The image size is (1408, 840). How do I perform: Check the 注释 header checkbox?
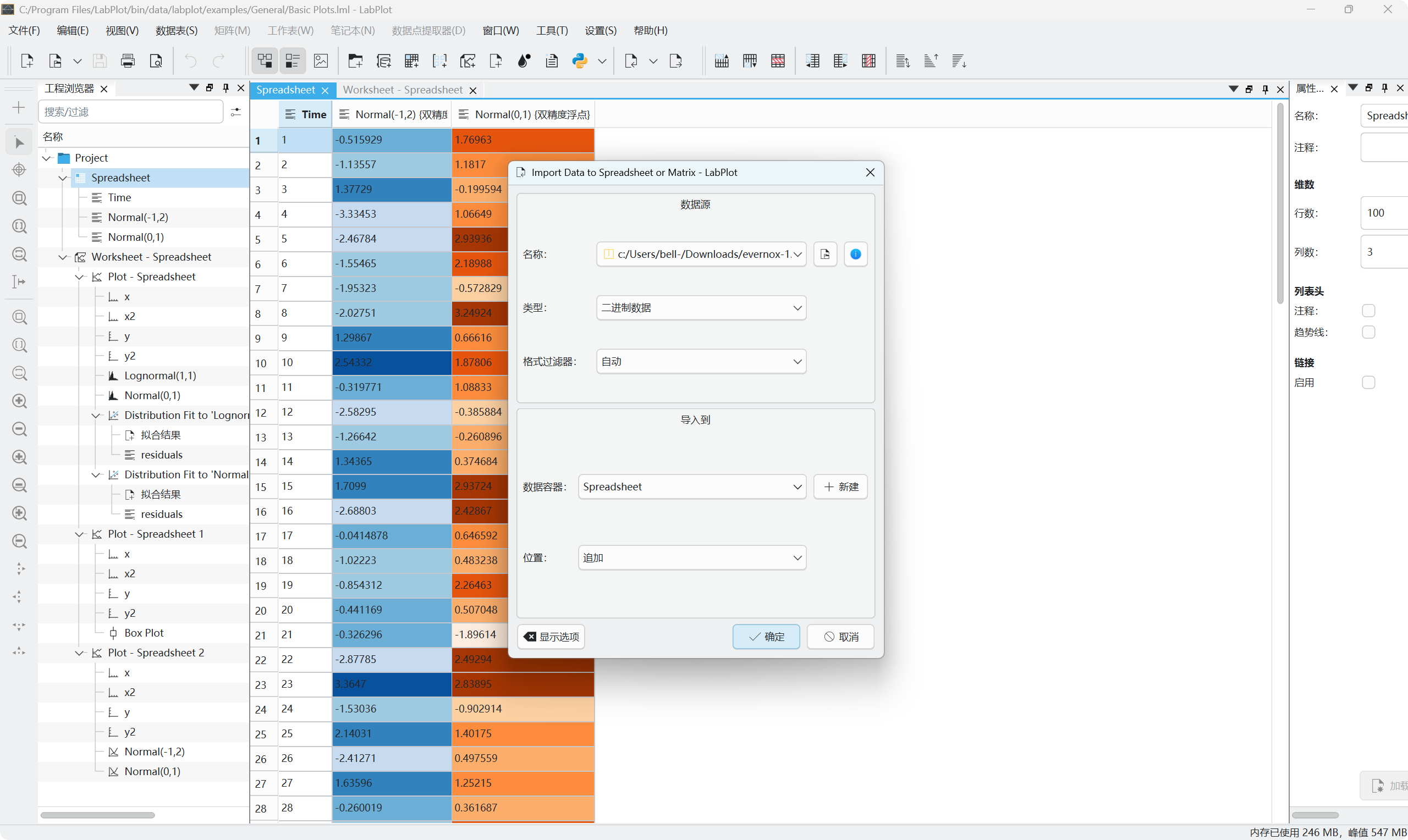(1368, 311)
